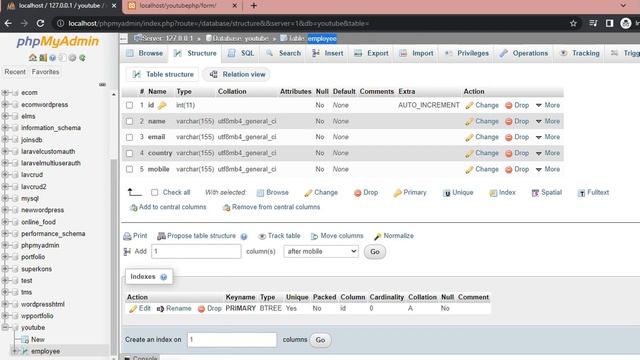Viewport: 640px width, 360px height.
Task: Expand the mysql database tree node
Action: [x=5, y=198]
